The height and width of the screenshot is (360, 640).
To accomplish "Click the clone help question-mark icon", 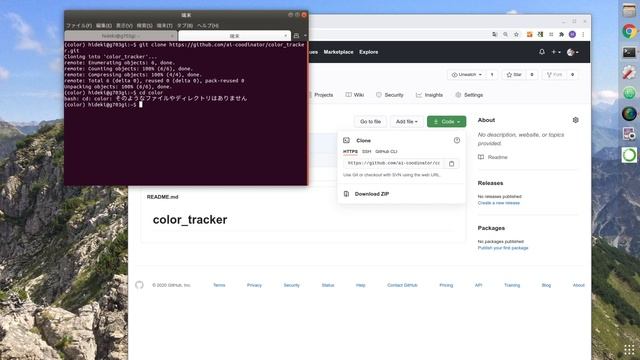I will pos(457,140).
